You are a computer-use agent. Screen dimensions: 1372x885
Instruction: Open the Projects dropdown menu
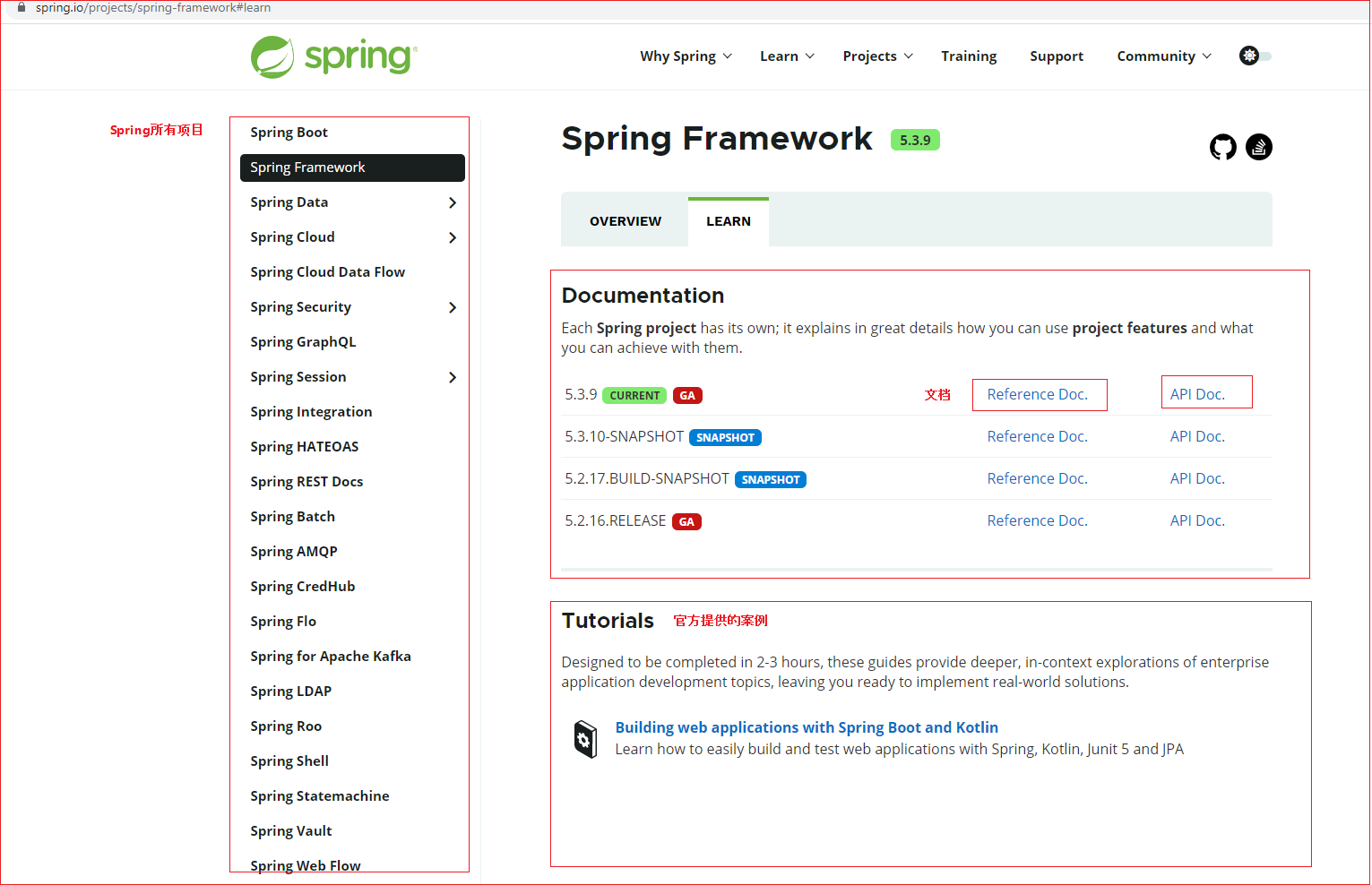[877, 56]
